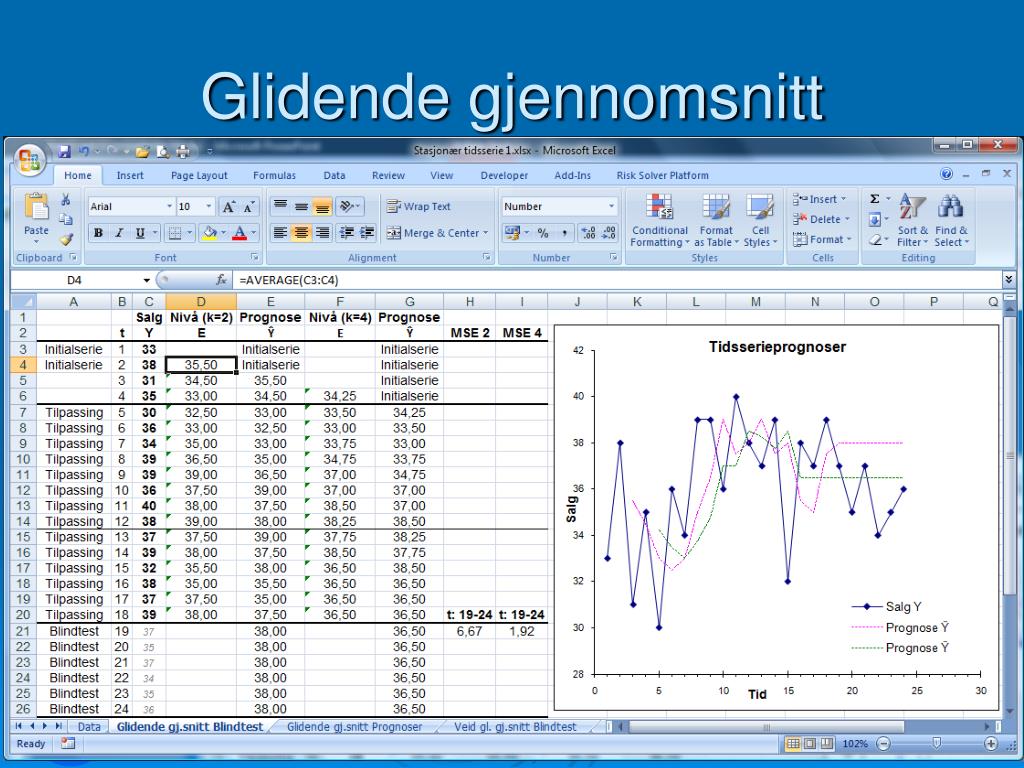Open the Find & Select binoculars
This screenshot has width=1024, height=768.
point(951,221)
